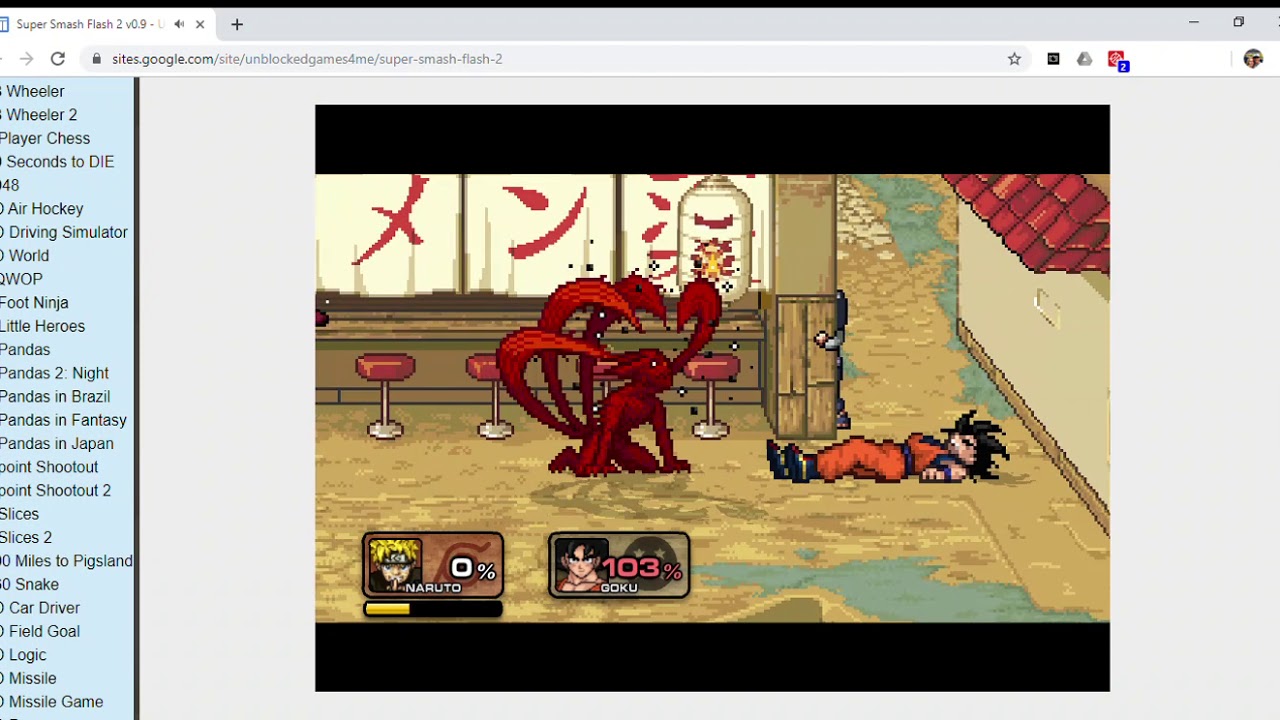Open the Missile Game link

tap(52, 702)
